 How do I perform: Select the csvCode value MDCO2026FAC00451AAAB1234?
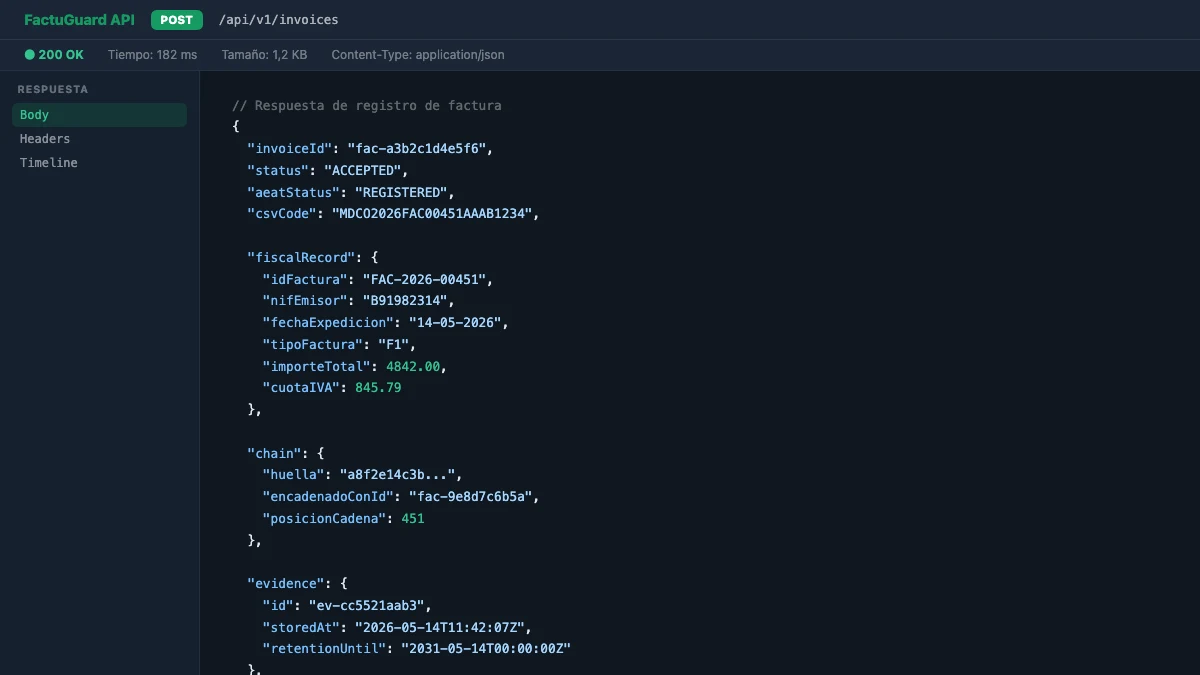pos(436,214)
